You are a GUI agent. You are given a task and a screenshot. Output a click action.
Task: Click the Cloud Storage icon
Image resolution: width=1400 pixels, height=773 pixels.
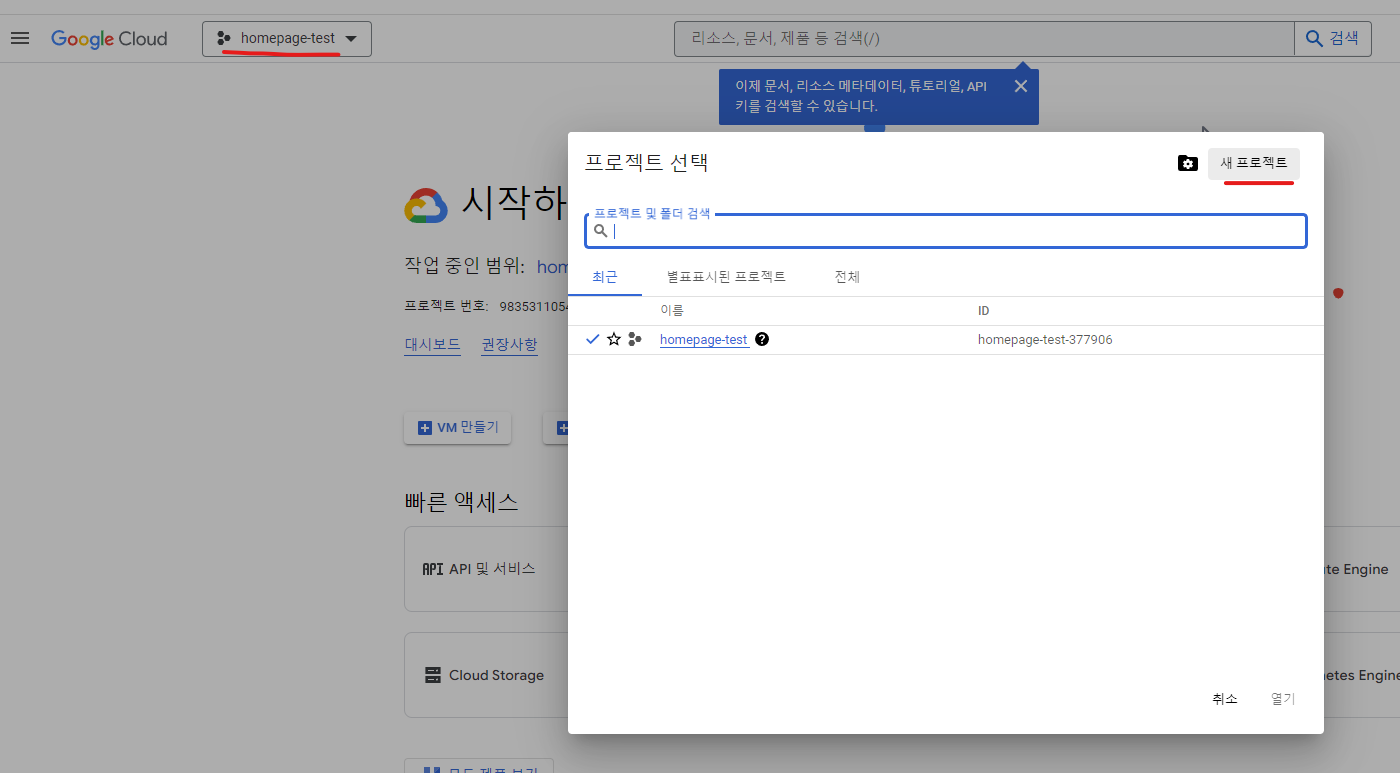433,675
